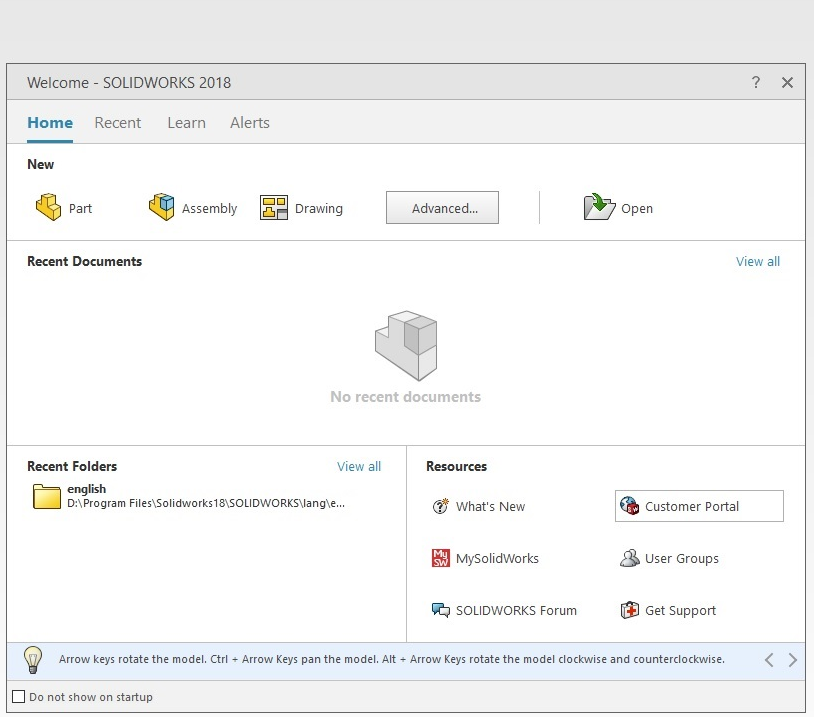
Task: Click the Do not show on startup label
Action: [91, 697]
